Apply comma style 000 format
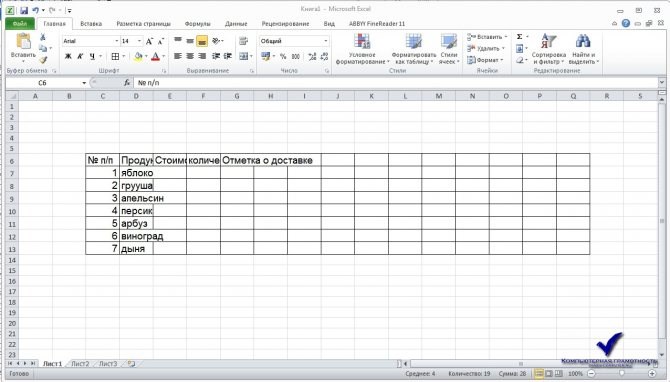Screen dimensions: 670x382 296,56
